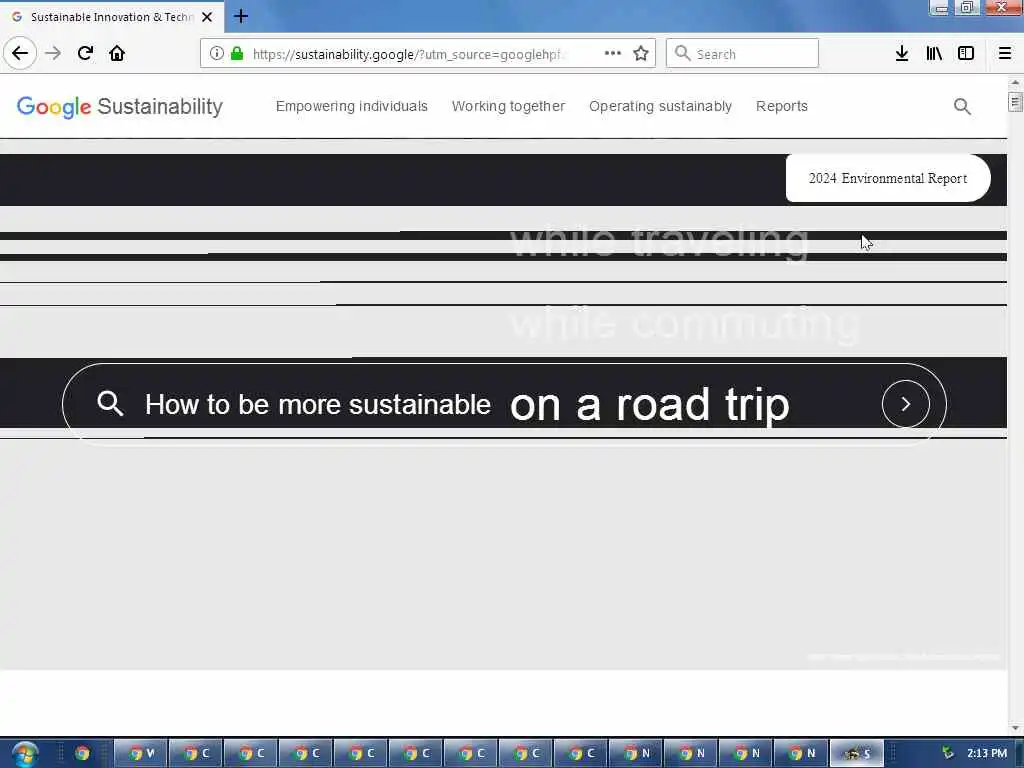Open a new browser tab
Screen dimensions: 1024x768
click(241, 16)
